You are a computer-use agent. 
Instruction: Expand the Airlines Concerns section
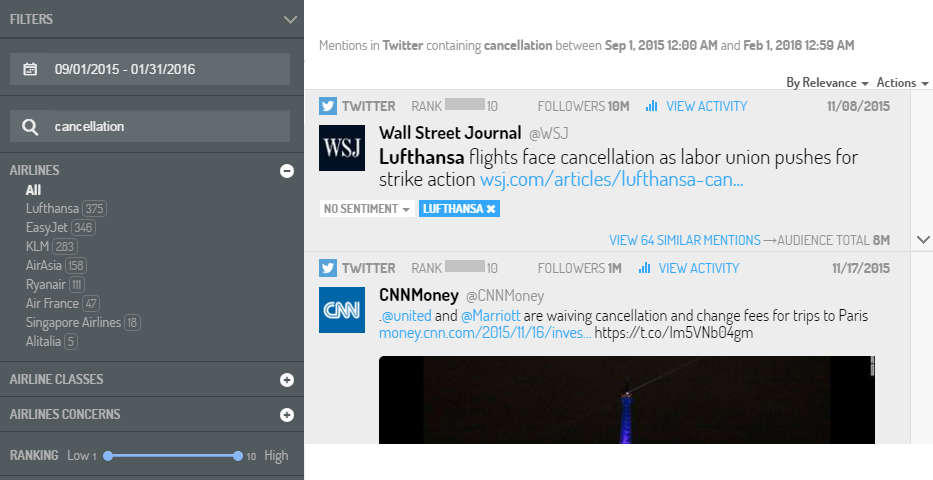point(287,415)
